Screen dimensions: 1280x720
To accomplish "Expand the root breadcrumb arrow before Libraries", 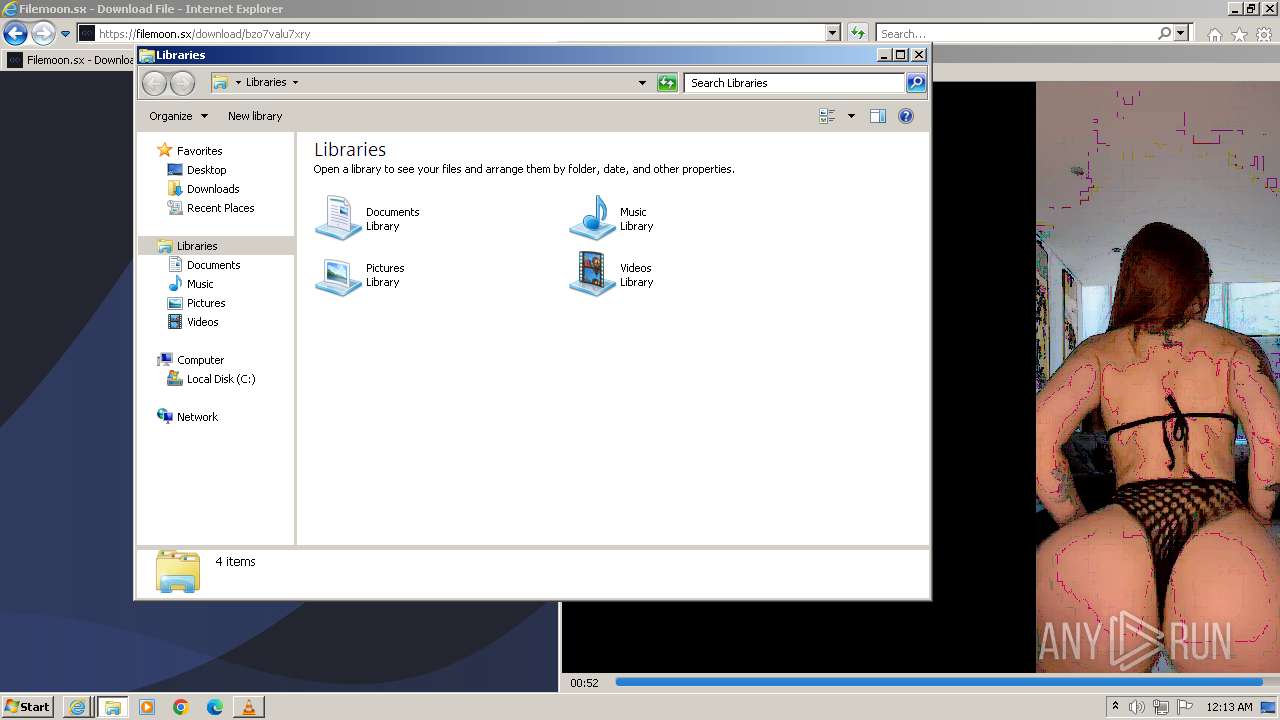I will [238, 82].
